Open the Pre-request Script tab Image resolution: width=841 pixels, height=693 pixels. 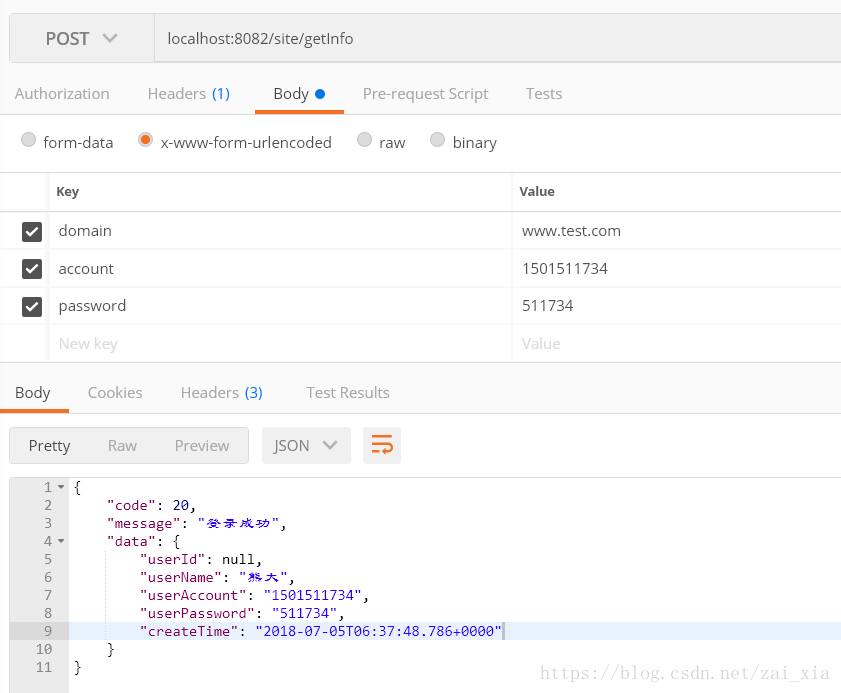tap(425, 93)
